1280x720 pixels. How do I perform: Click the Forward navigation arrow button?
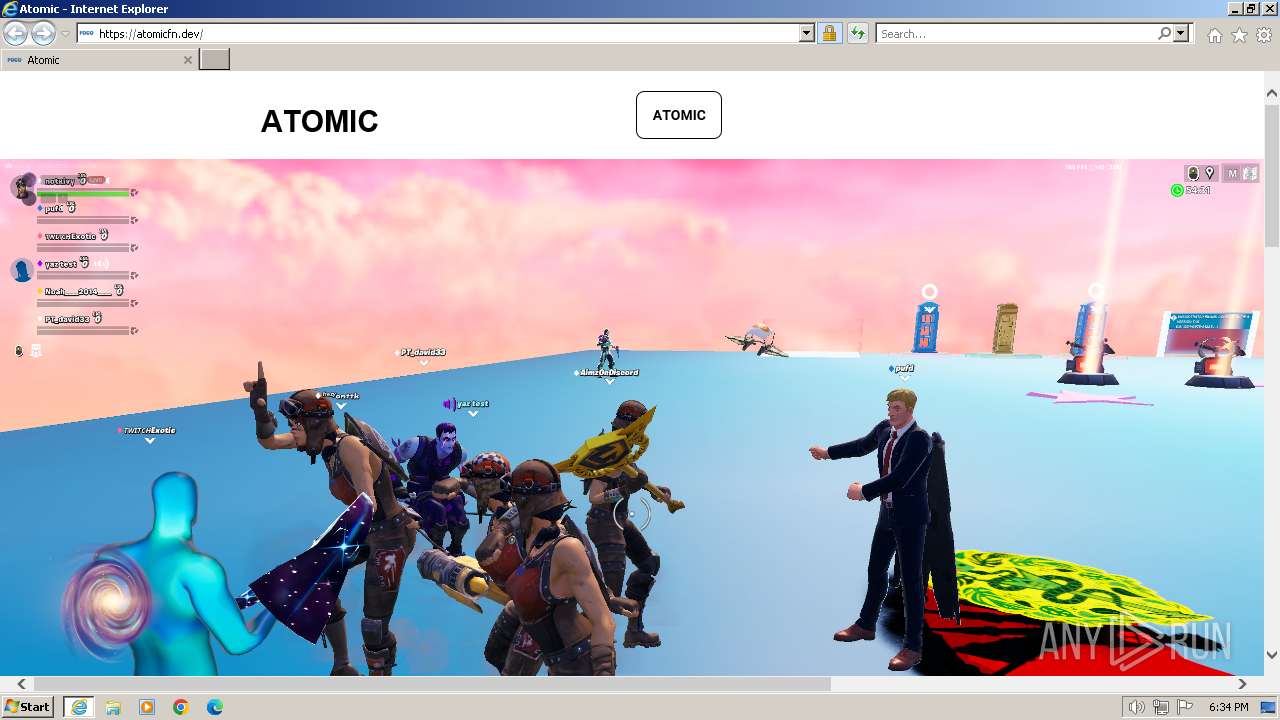point(43,34)
